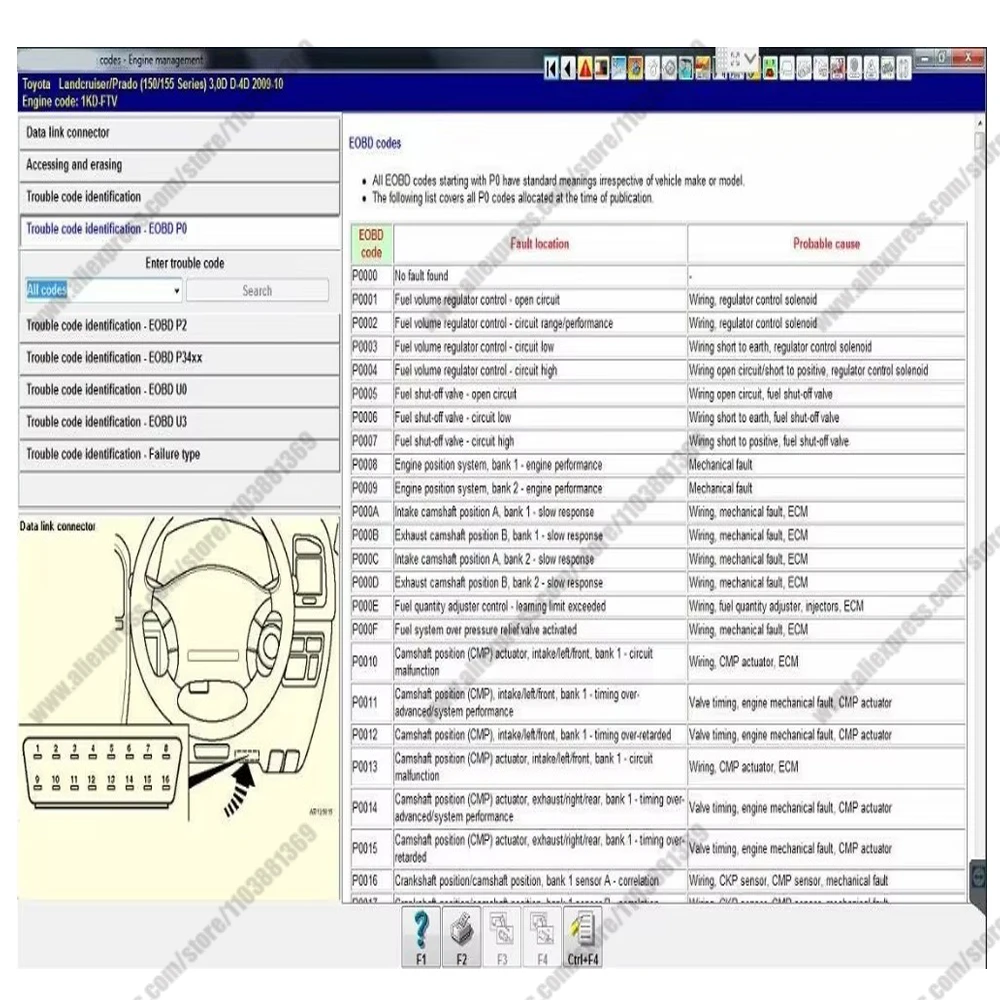The width and height of the screenshot is (1000, 1000).
Task: Select the P000B code cell
Action: [371, 536]
